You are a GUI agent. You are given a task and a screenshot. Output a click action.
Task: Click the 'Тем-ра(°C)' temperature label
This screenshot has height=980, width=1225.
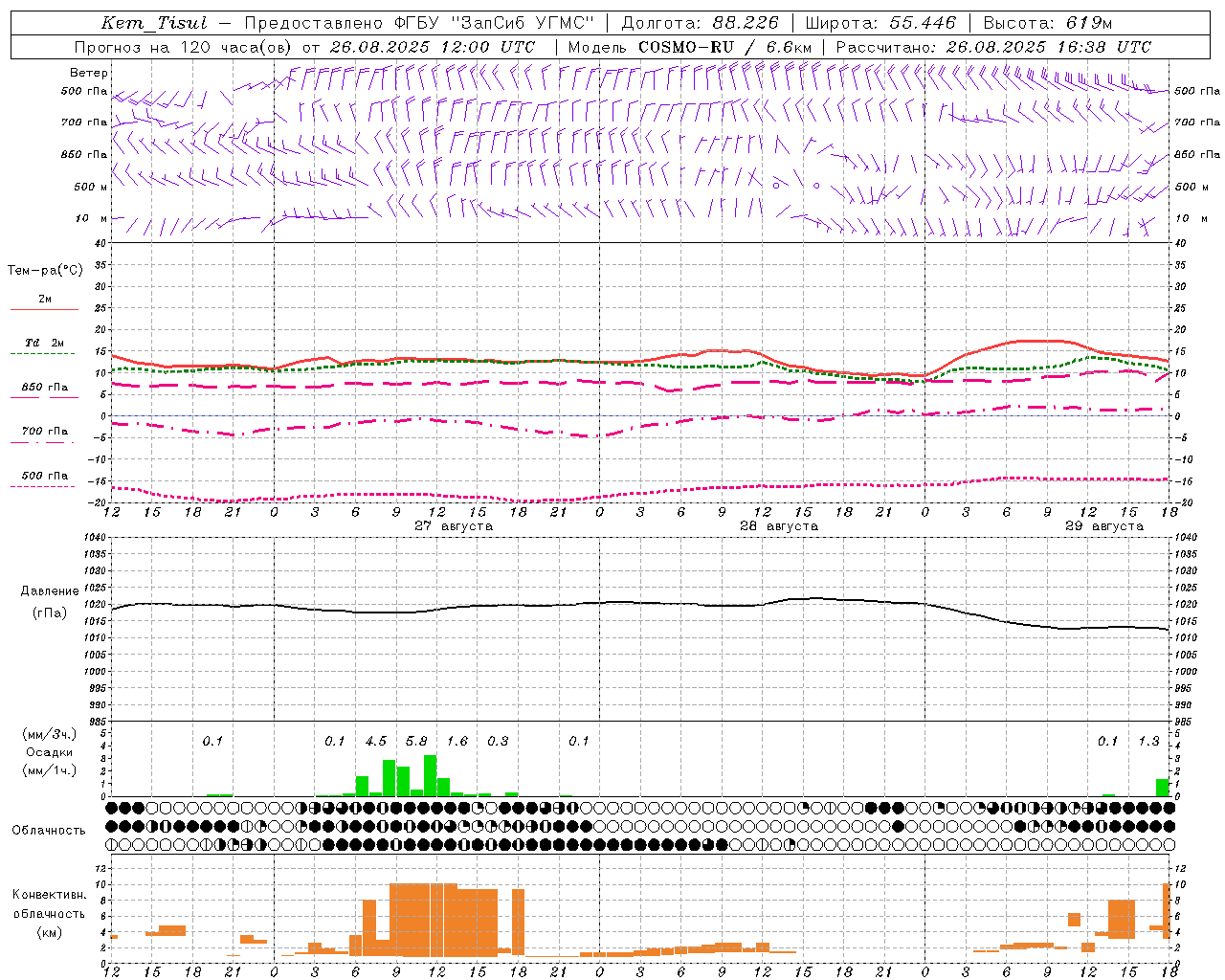click(x=45, y=270)
